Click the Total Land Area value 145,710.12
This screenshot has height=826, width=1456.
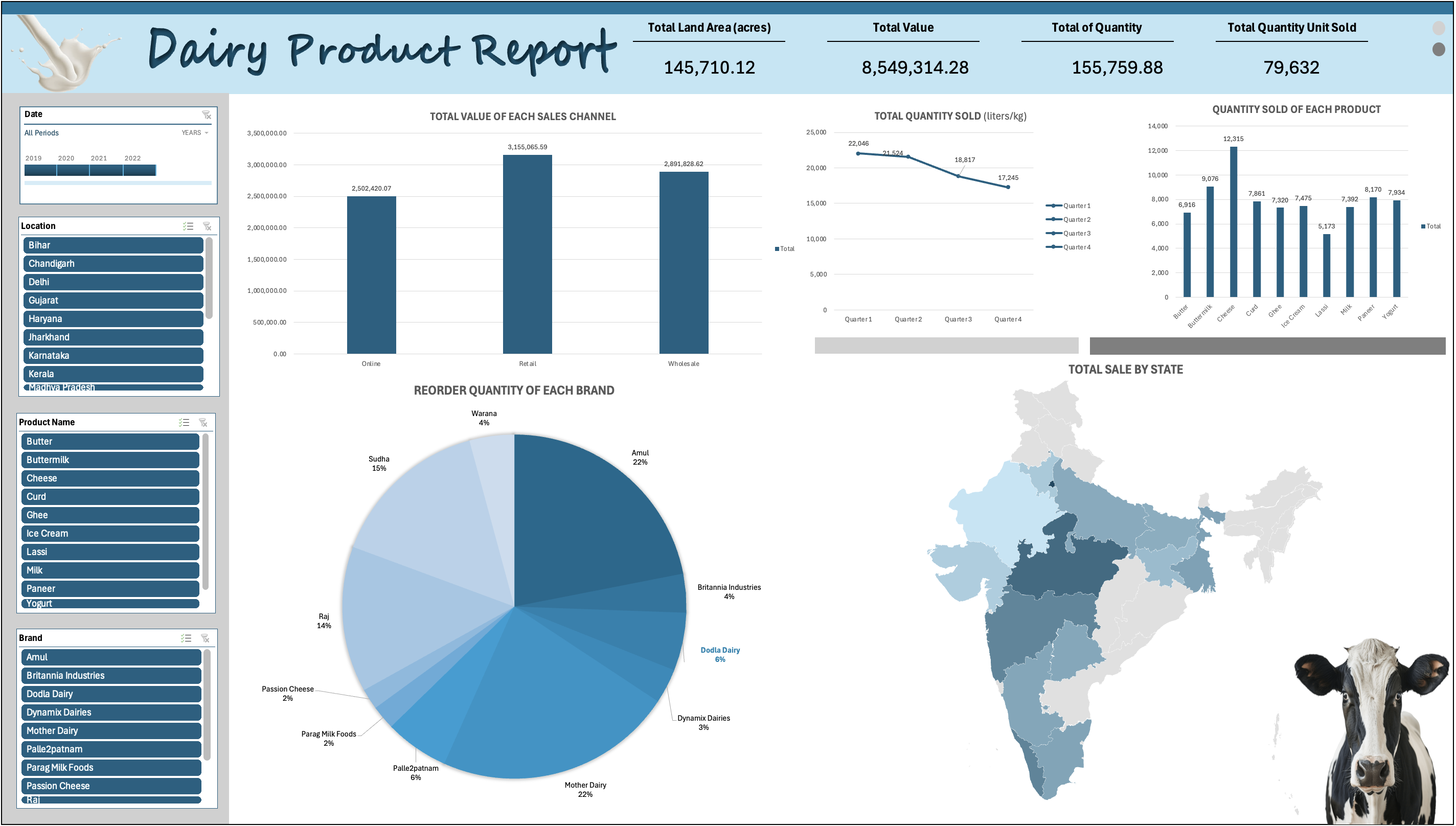pos(709,67)
